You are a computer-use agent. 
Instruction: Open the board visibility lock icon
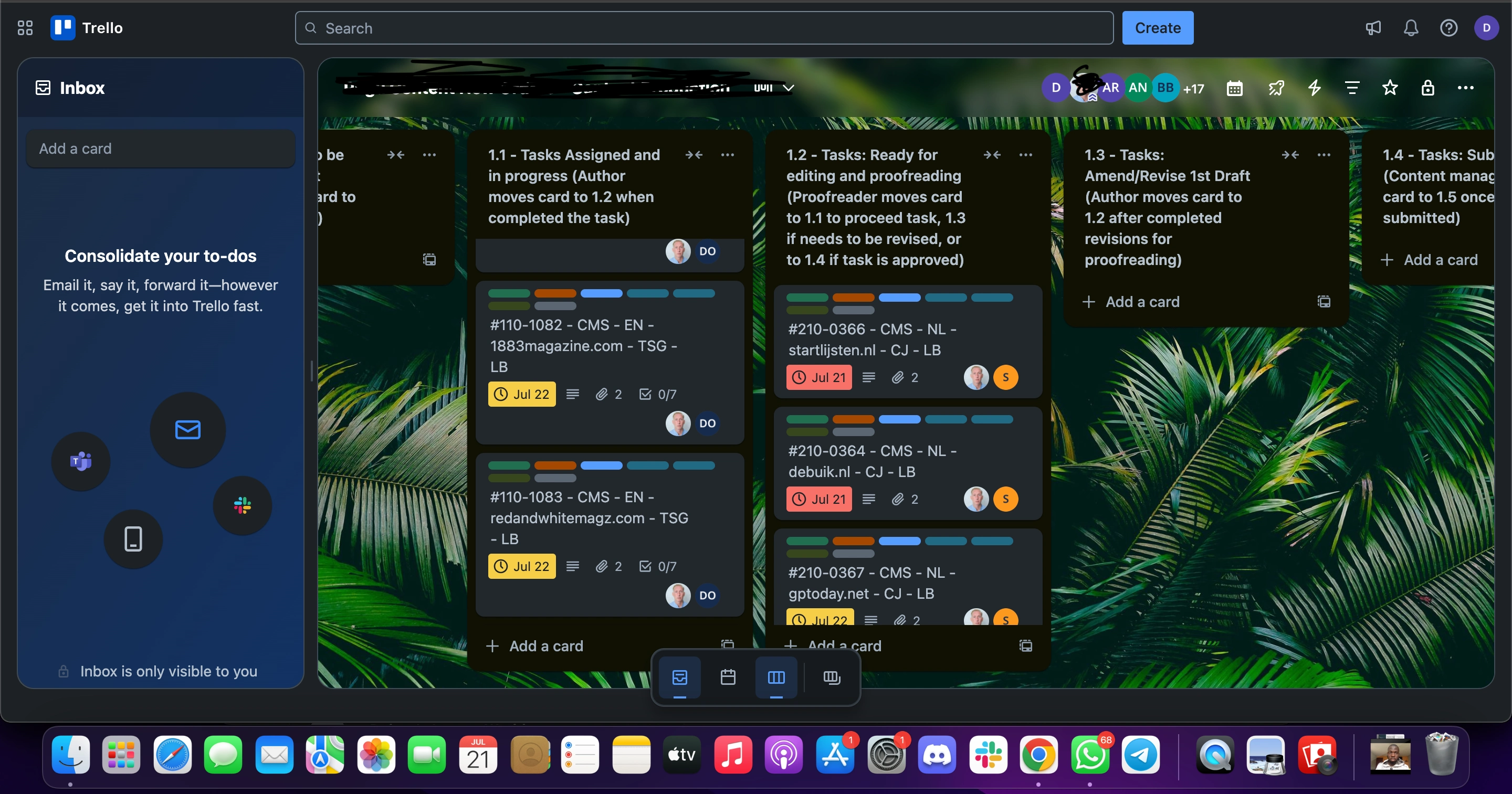1427,88
